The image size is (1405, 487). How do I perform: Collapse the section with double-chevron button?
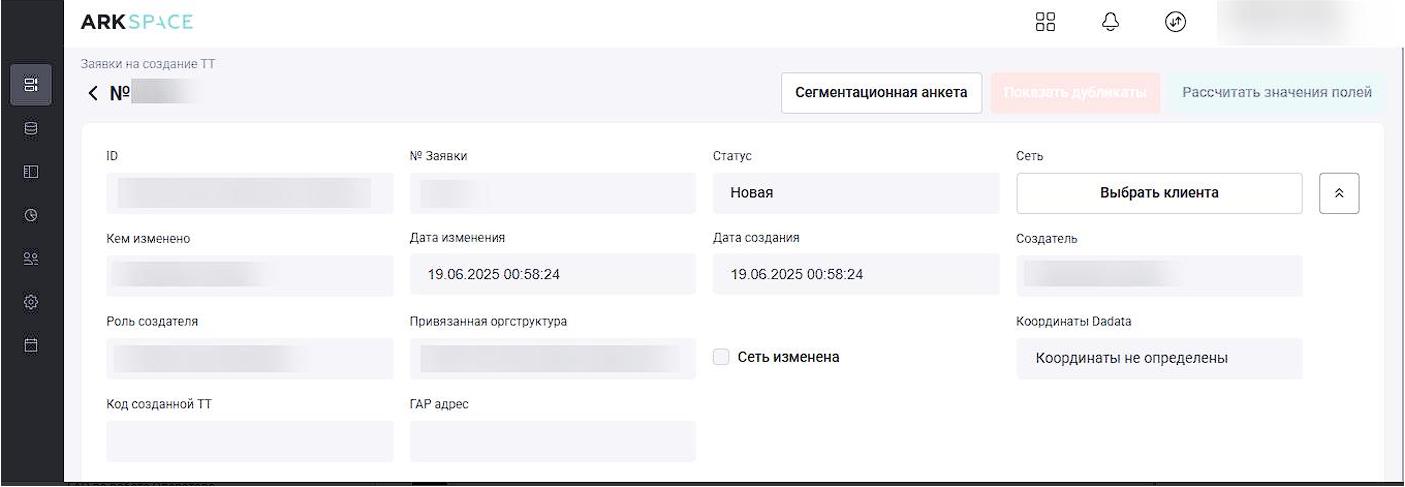(1339, 194)
